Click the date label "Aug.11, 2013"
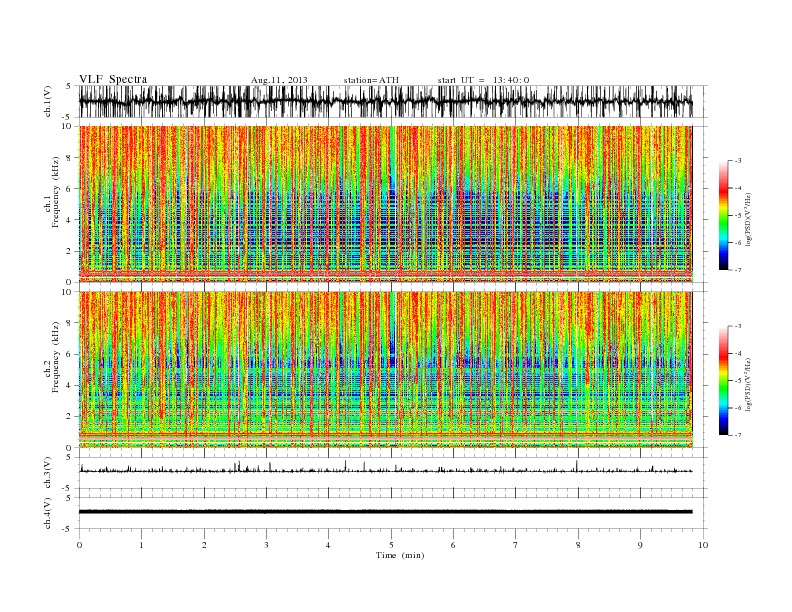 (279, 80)
